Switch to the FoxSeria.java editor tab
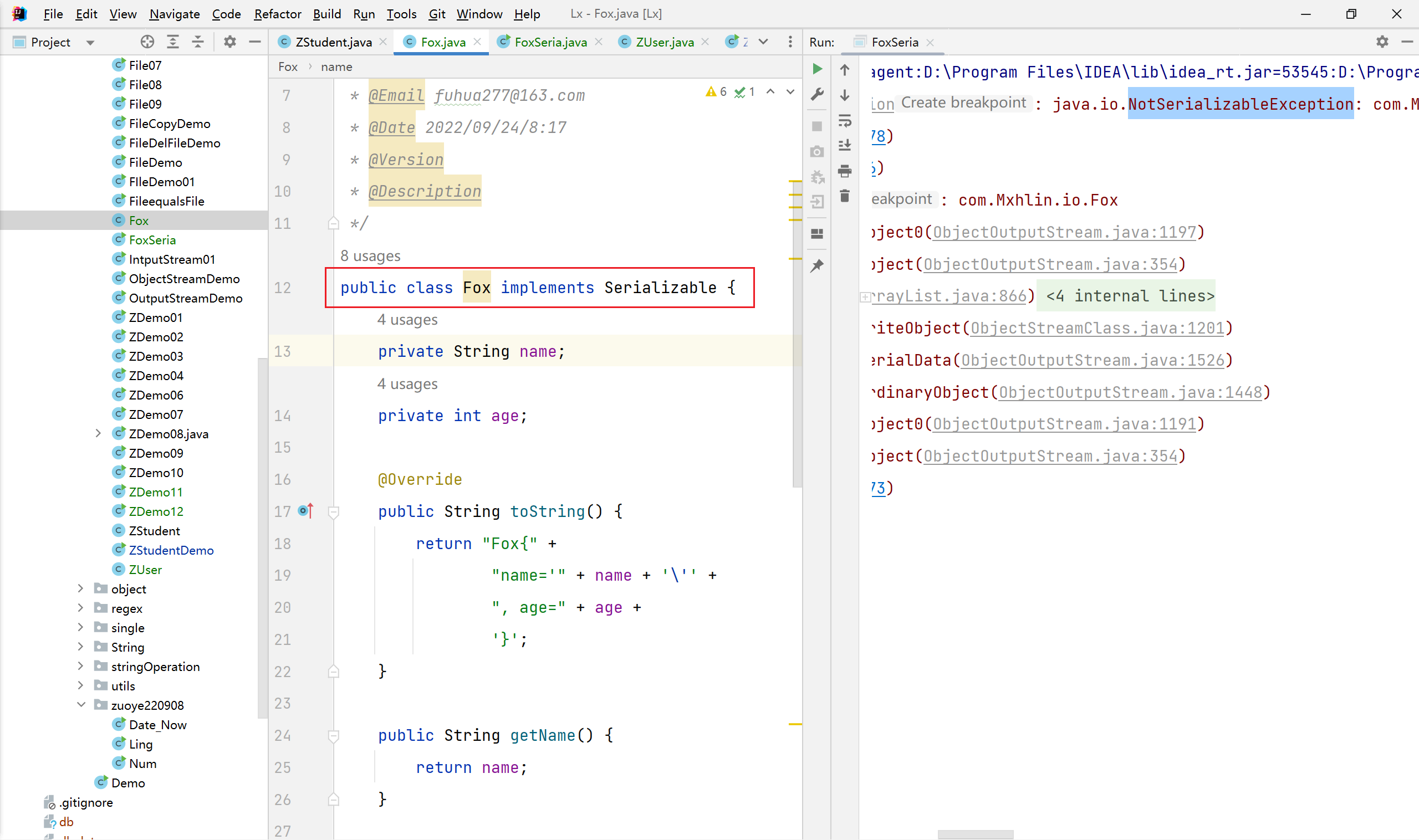Screen dimensions: 1419x840 (x=550, y=42)
